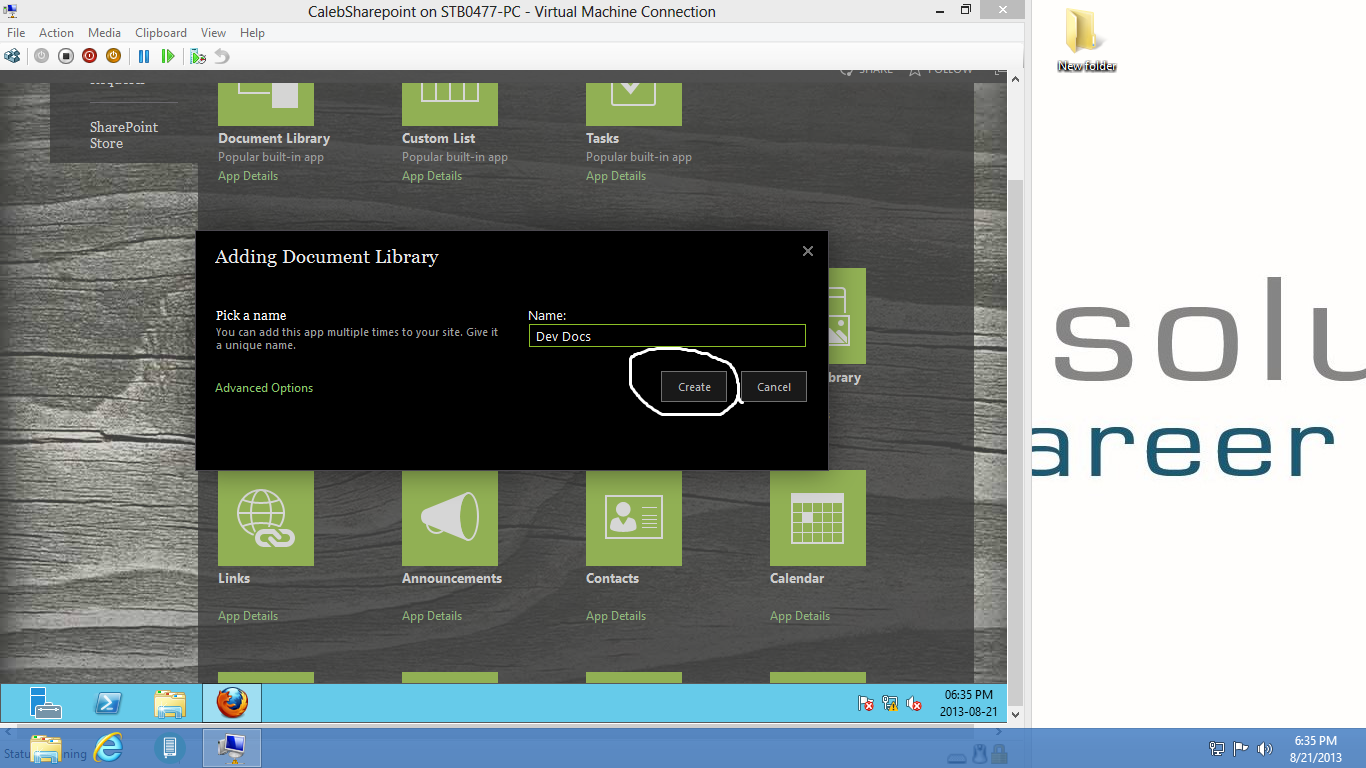
Task: Click the host network tray icon
Action: (x=1216, y=748)
